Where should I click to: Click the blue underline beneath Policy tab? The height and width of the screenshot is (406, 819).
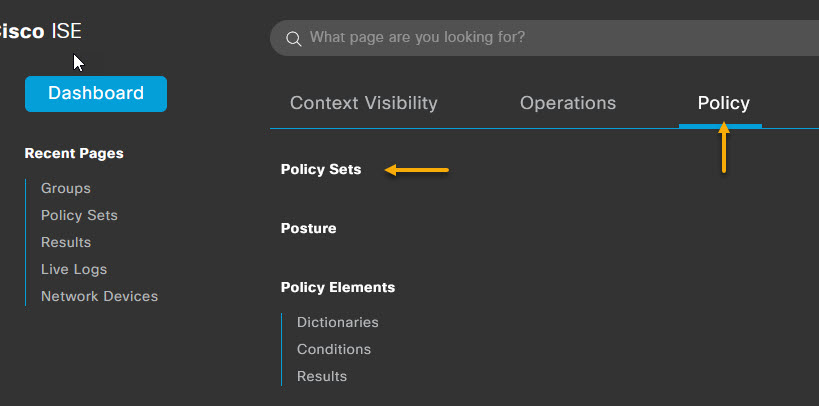coord(720,126)
